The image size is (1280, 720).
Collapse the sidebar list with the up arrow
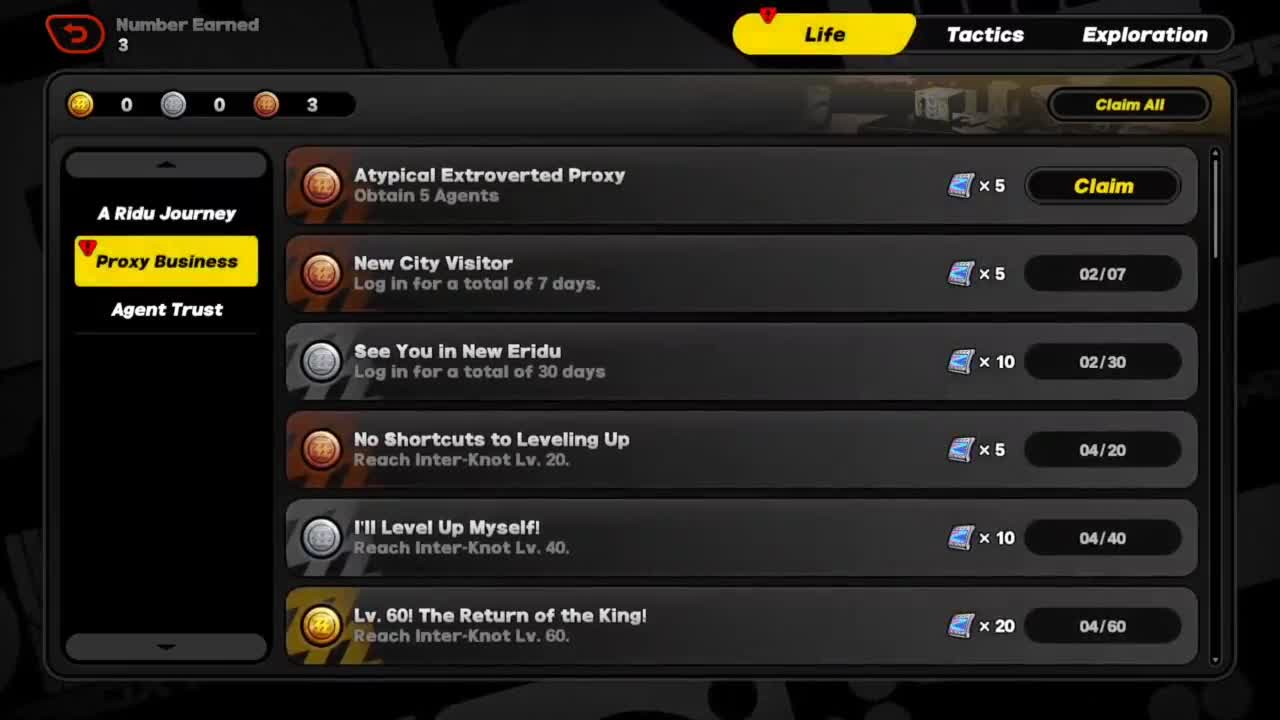166,165
